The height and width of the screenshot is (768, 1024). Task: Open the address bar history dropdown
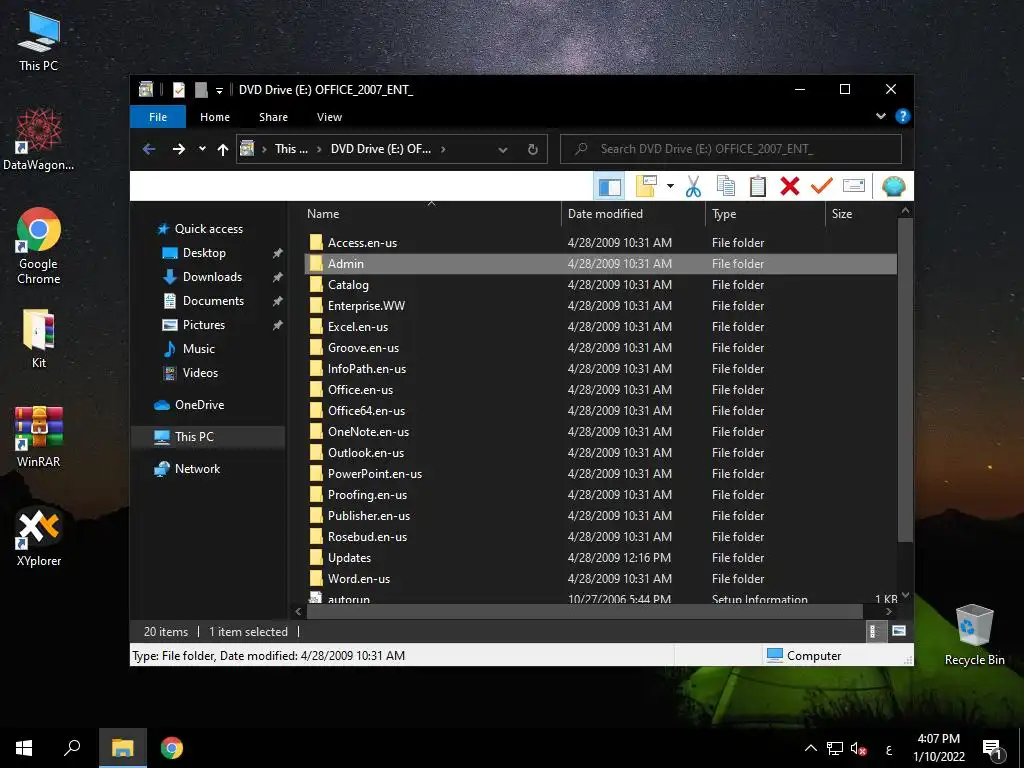click(503, 150)
